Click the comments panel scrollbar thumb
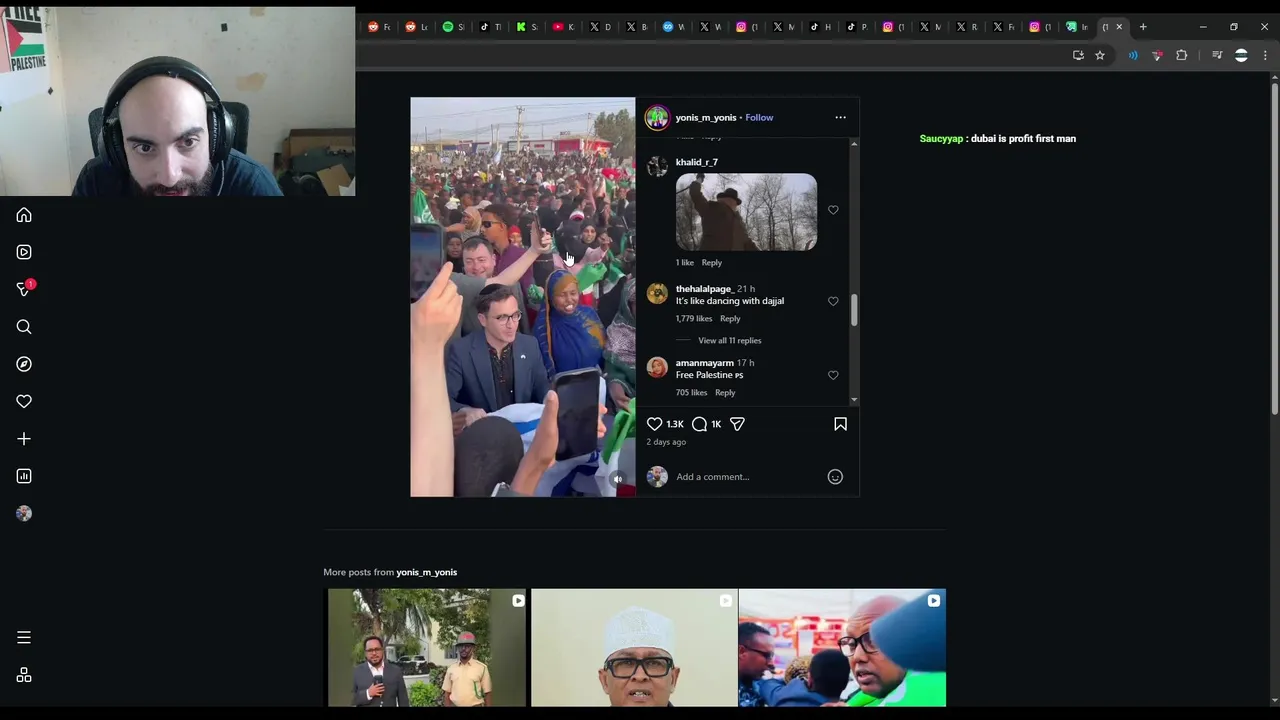 [x=854, y=310]
